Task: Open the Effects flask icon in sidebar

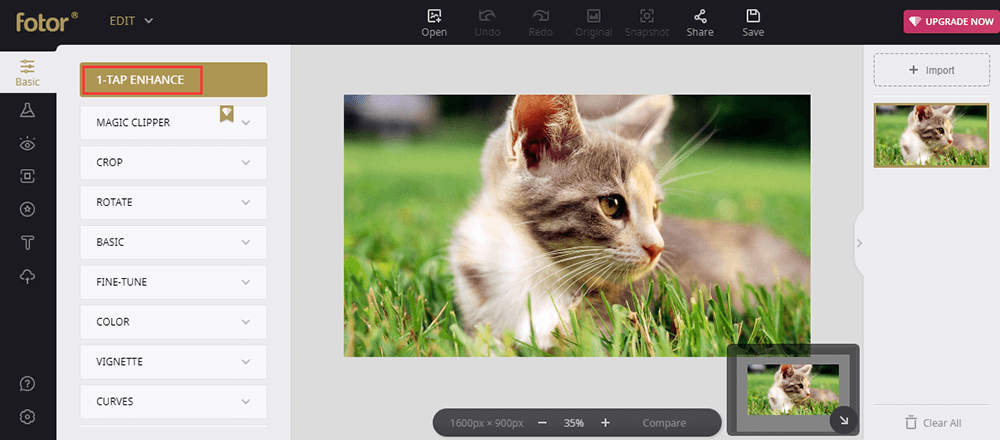Action: tap(28, 110)
